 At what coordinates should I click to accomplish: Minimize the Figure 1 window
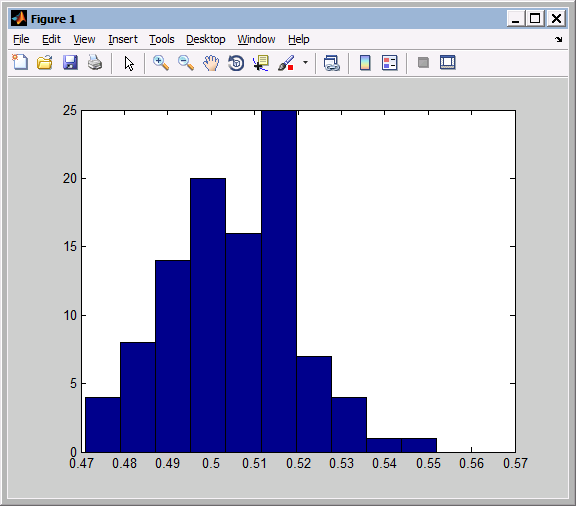[x=515, y=18]
